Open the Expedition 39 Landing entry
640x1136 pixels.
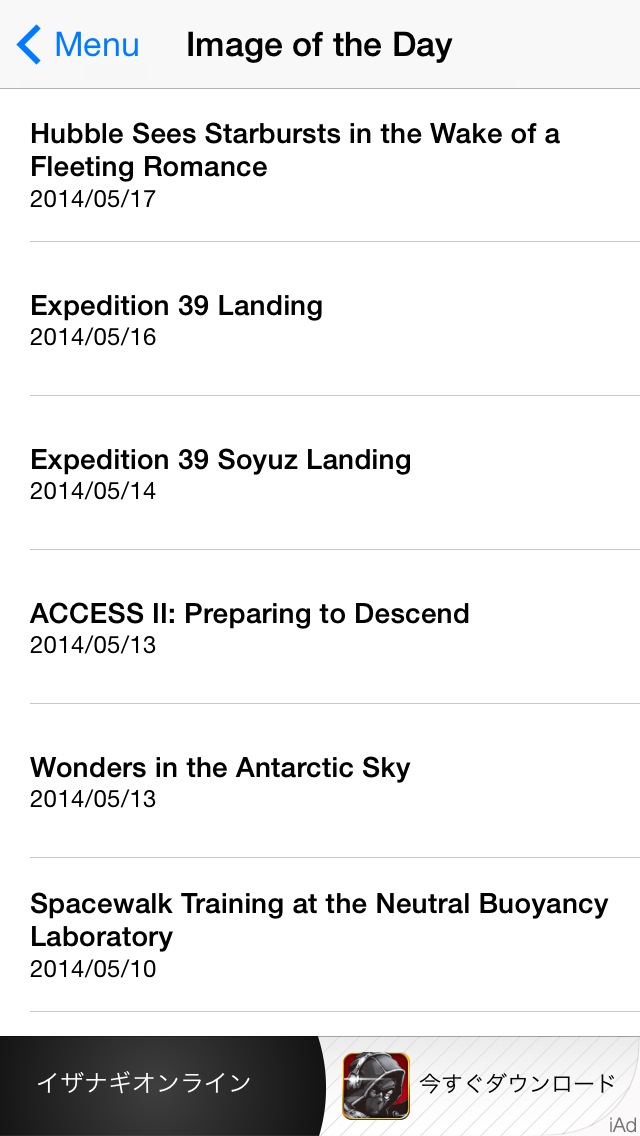coord(176,306)
